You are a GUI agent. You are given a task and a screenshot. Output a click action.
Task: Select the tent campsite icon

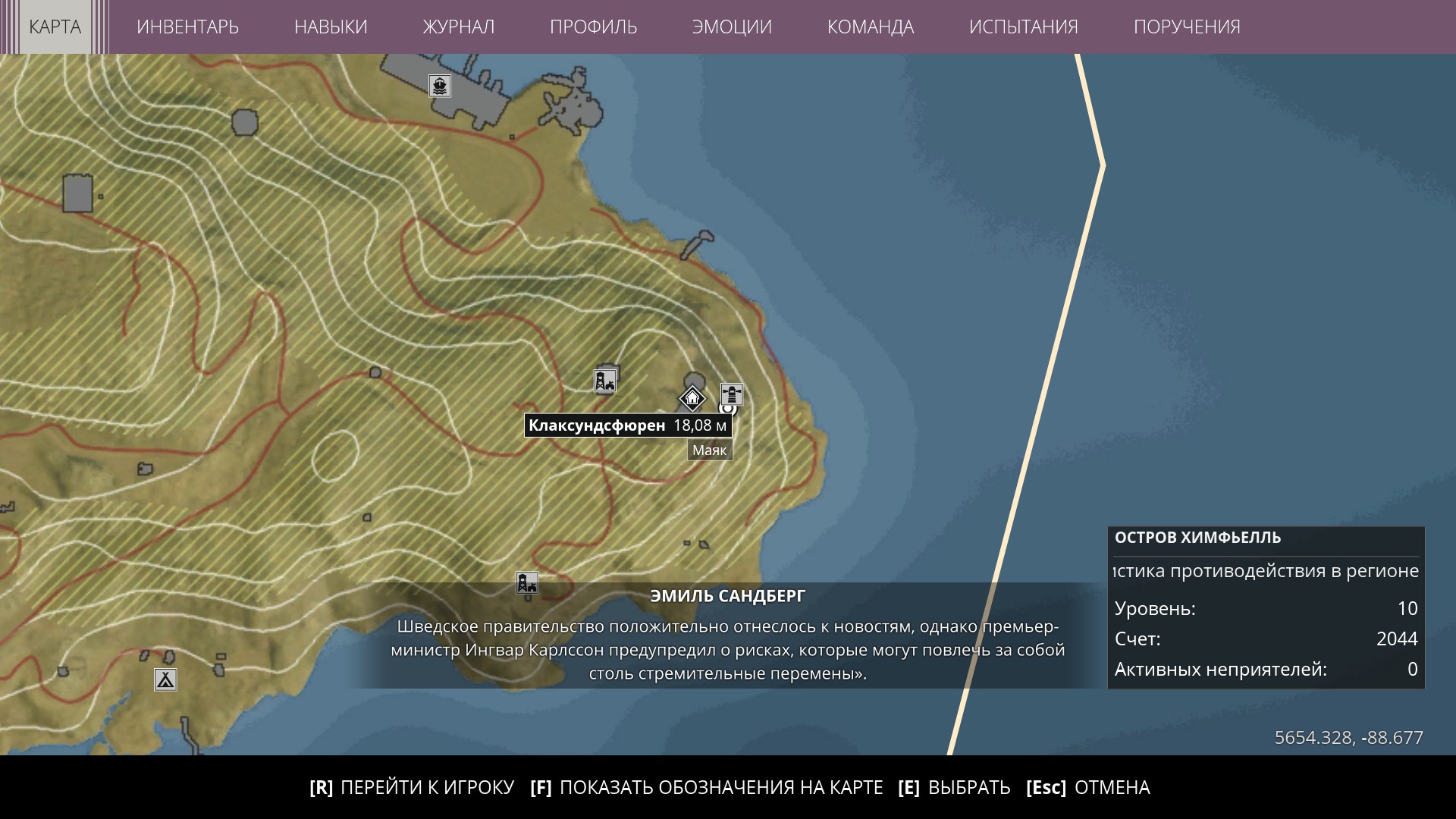165,679
